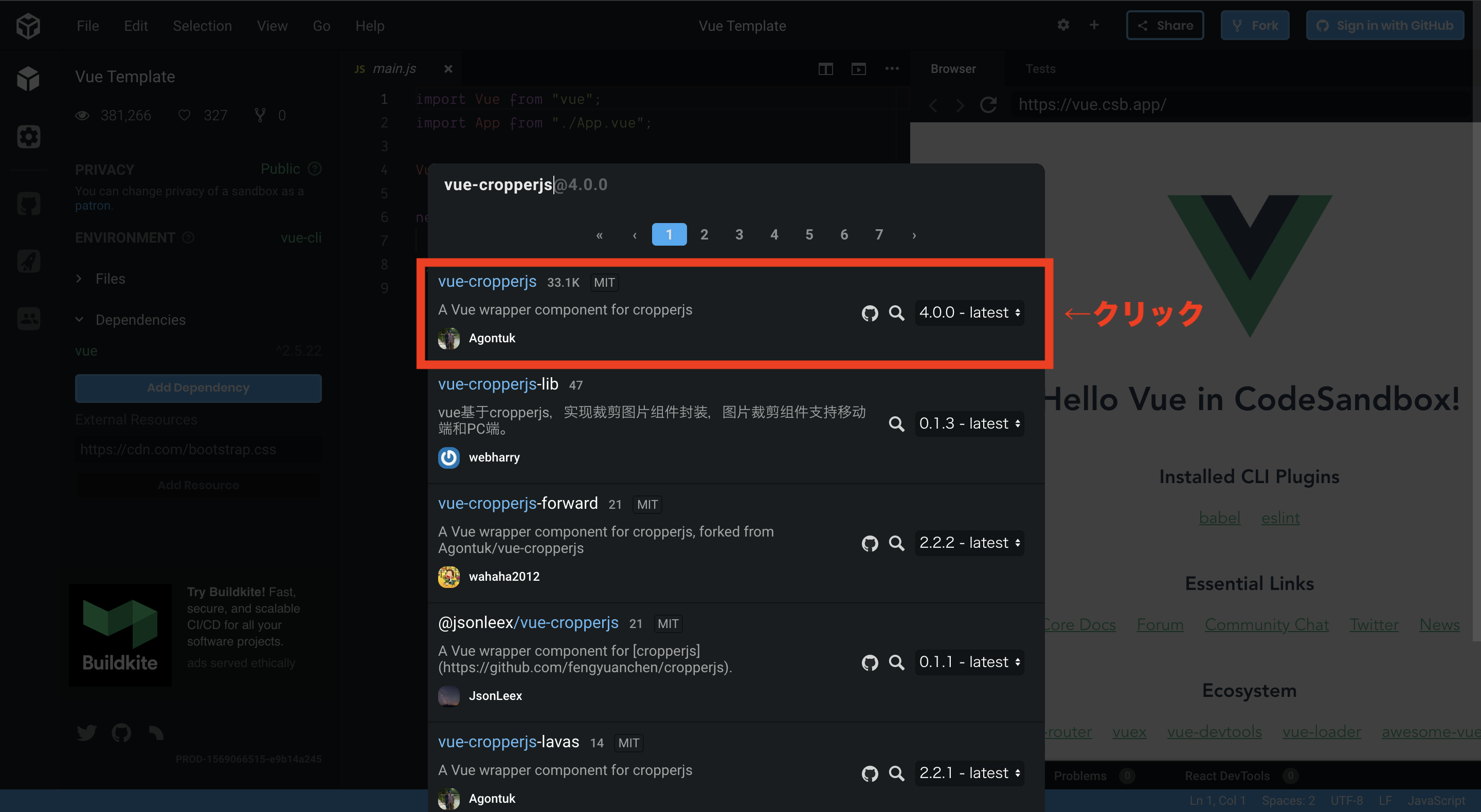Open the GitHub panel in sidebar
1481x812 pixels.
(28, 204)
